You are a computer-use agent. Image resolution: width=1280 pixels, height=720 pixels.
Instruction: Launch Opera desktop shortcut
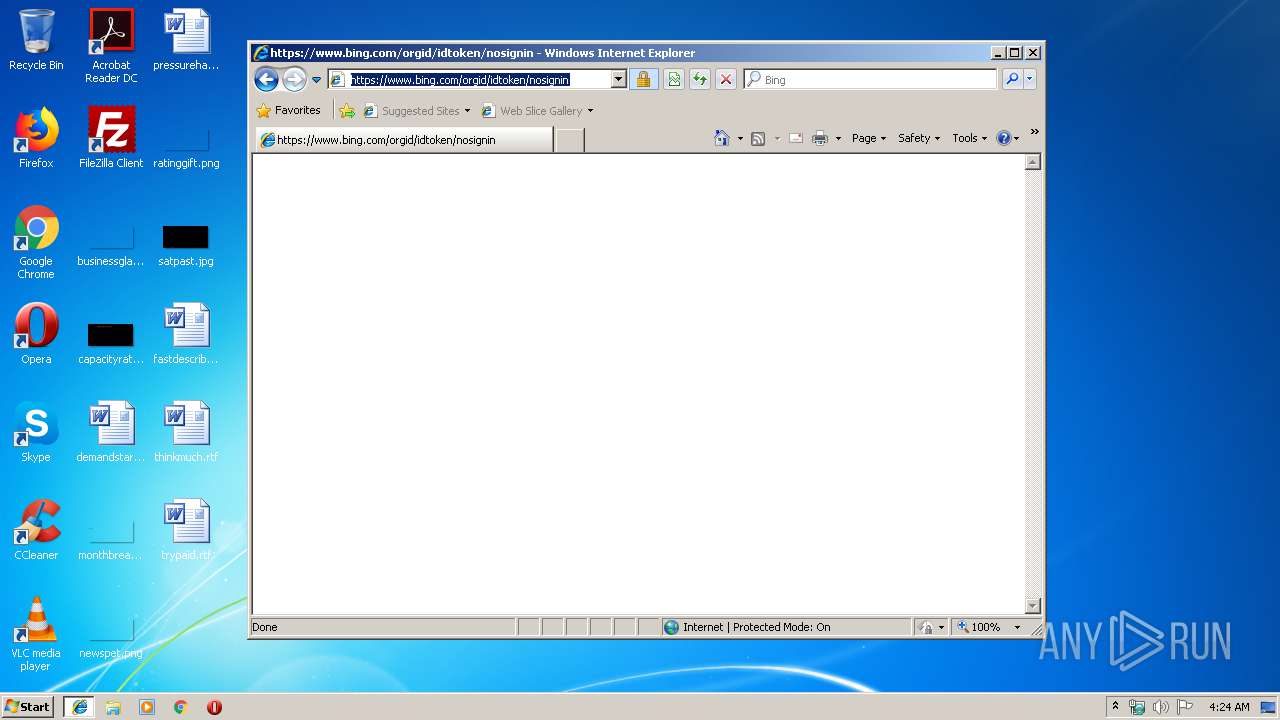[36, 334]
